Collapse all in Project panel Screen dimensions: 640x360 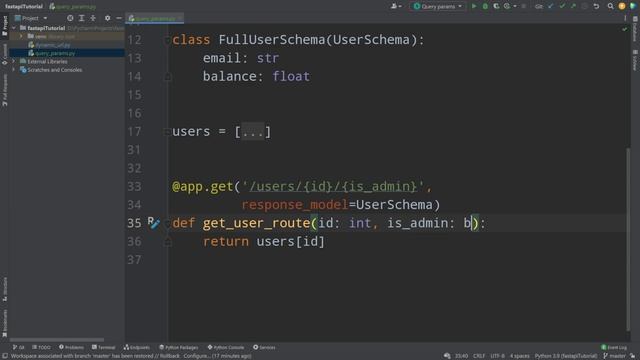pos(93,18)
